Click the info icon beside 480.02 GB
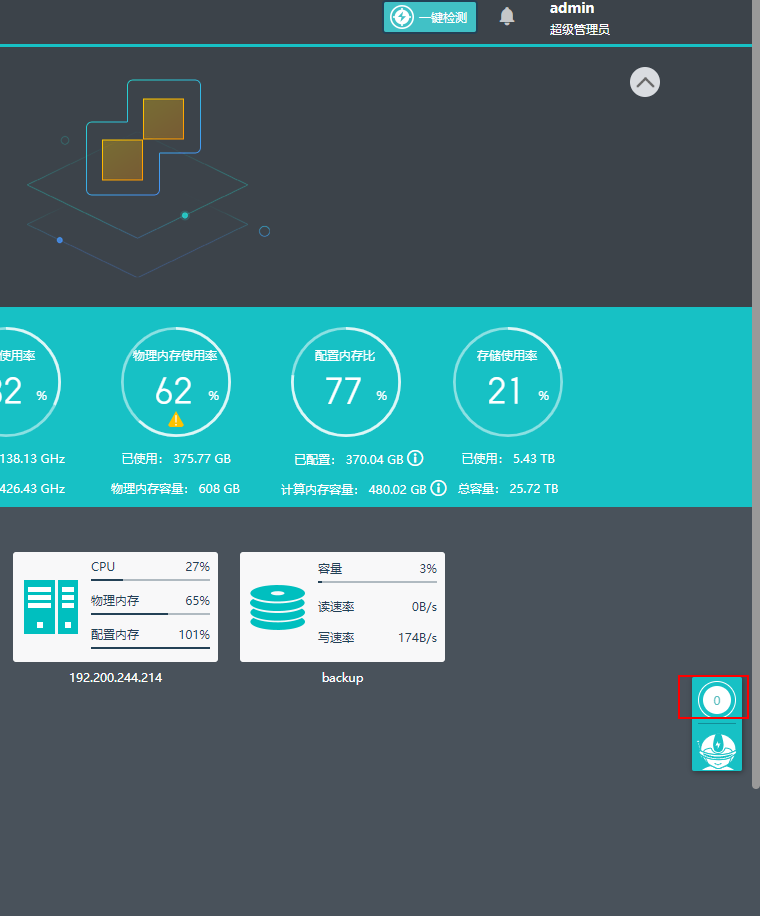This screenshot has width=760, height=916. coord(438,489)
